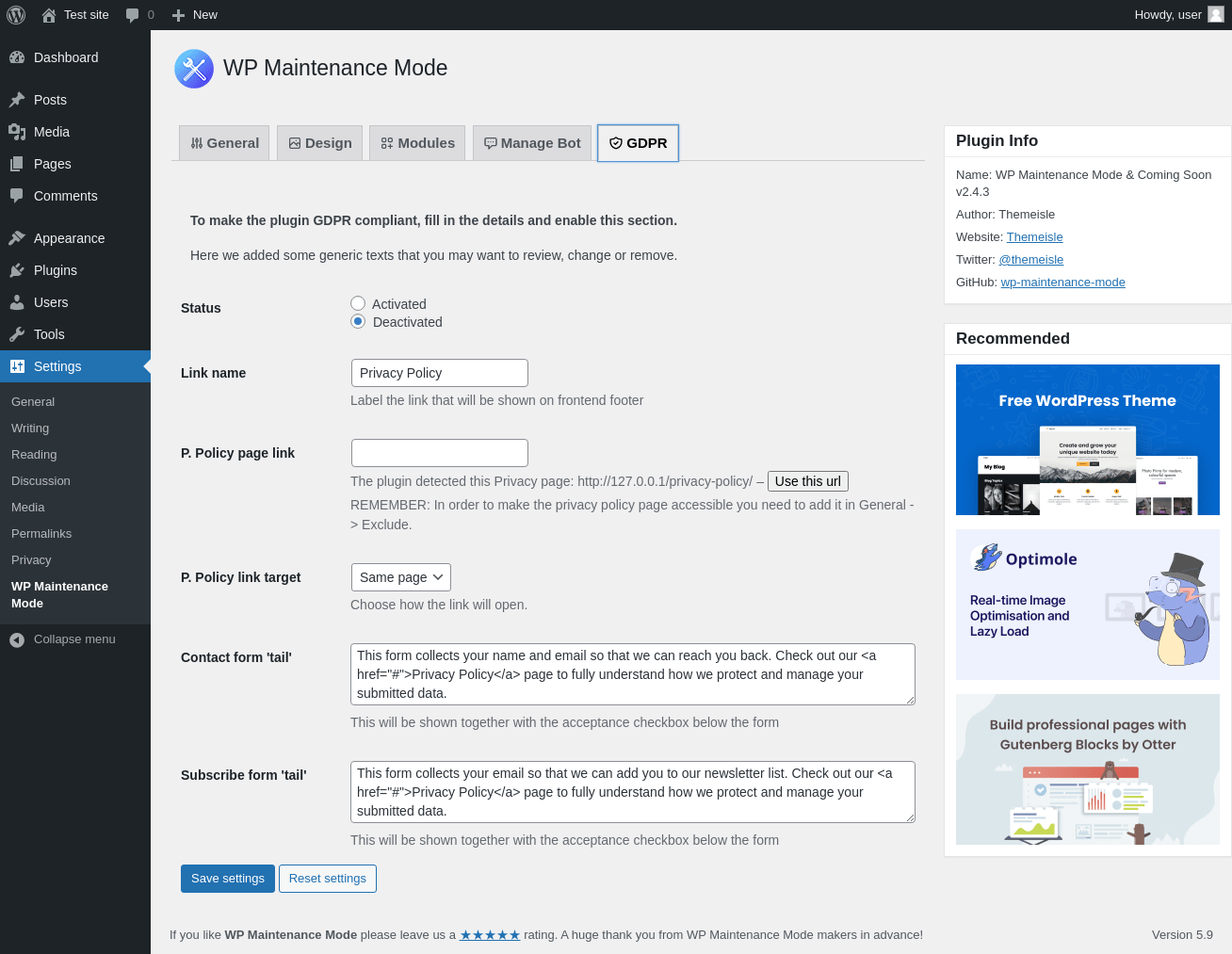Open the wp-maintenance-mode GitHub link
Viewport: 1232px width, 954px height.
[x=1063, y=283]
